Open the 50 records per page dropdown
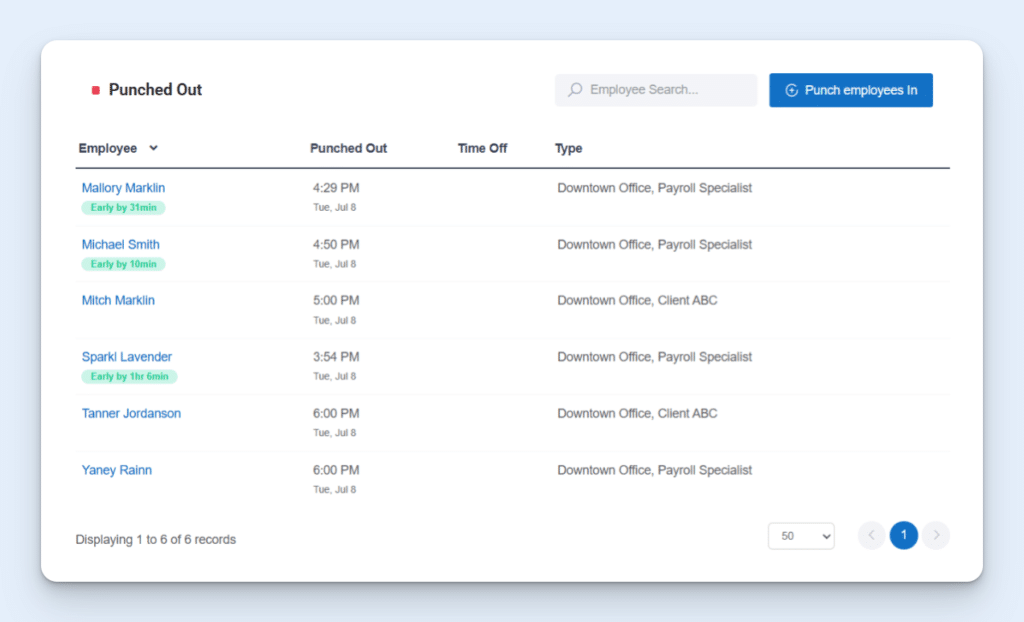 point(801,536)
